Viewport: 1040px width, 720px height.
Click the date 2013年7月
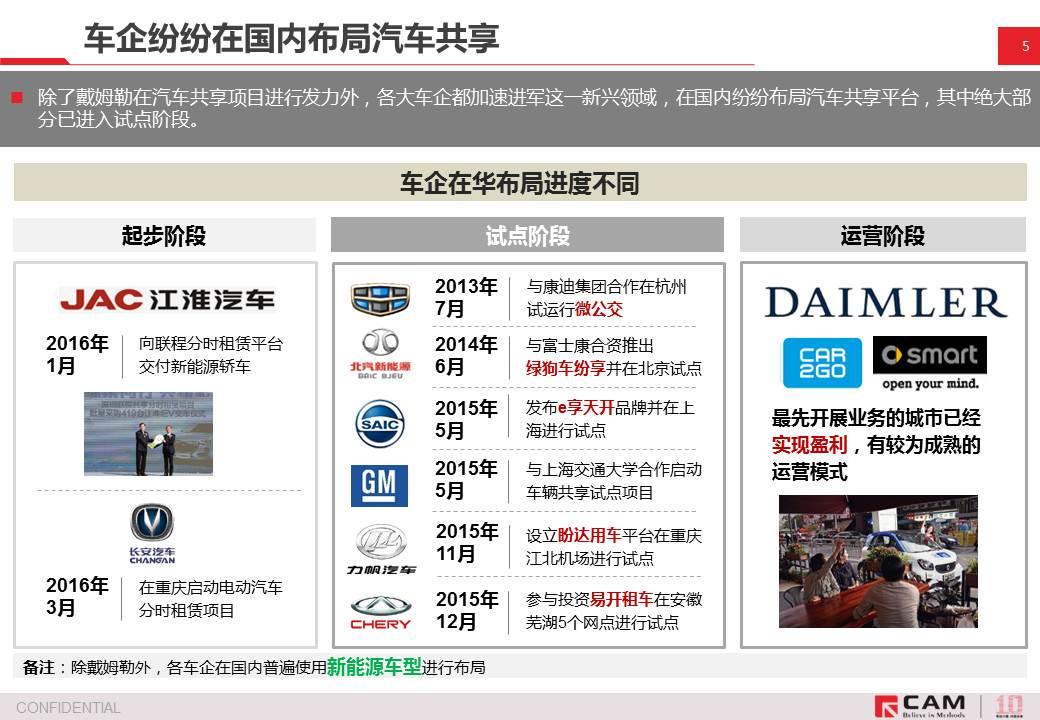tap(466, 298)
